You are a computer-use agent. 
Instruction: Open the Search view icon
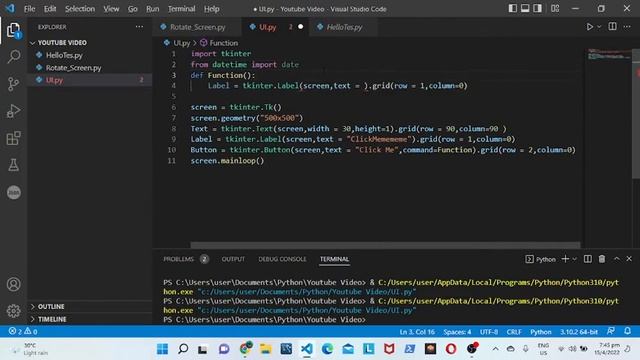tap(13, 56)
